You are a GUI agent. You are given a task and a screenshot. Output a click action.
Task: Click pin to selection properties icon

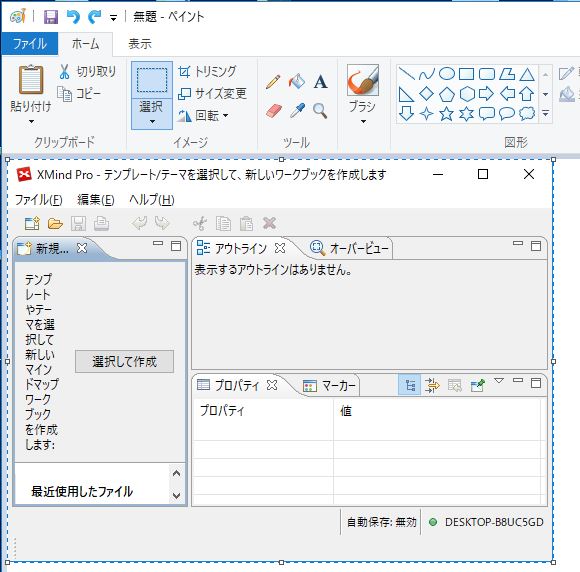pos(478,385)
